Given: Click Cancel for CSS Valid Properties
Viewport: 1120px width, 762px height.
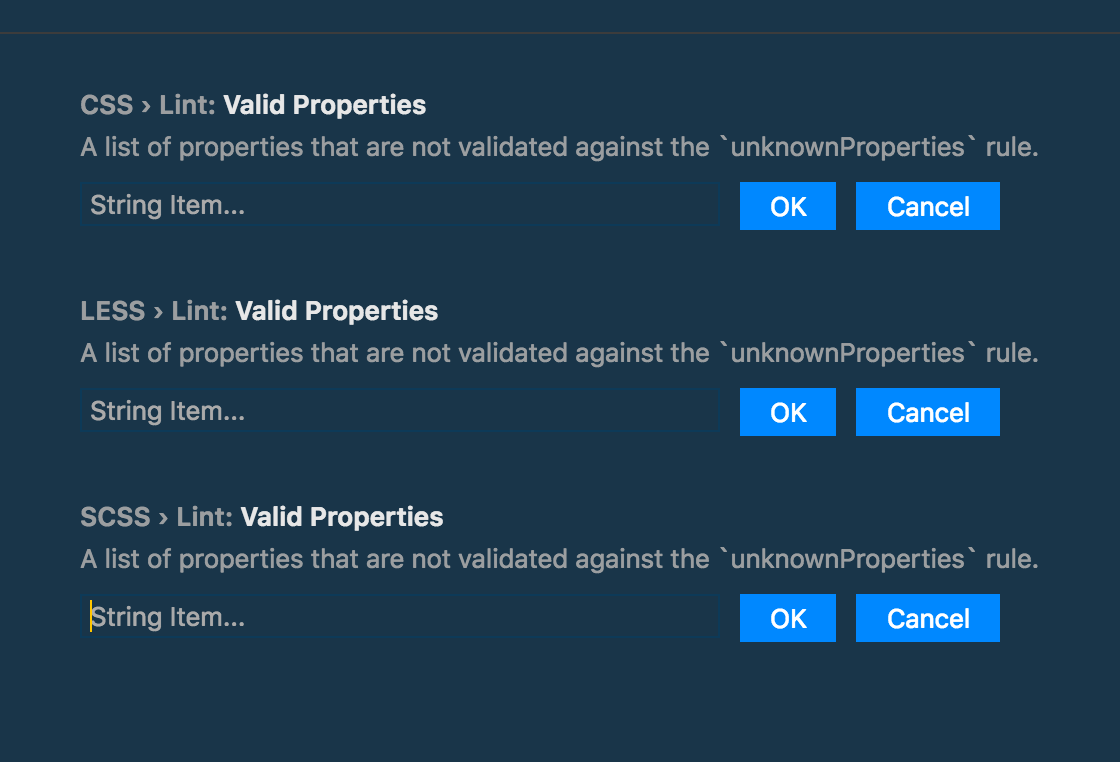Looking at the screenshot, I should click(x=927, y=205).
